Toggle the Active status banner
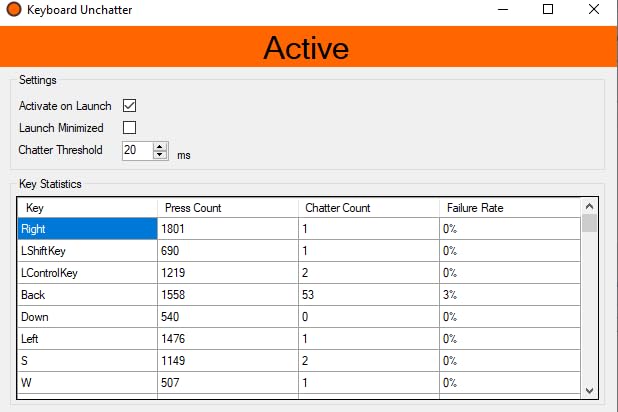This screenshot has width=618, height=412. [x=308, y=47]
